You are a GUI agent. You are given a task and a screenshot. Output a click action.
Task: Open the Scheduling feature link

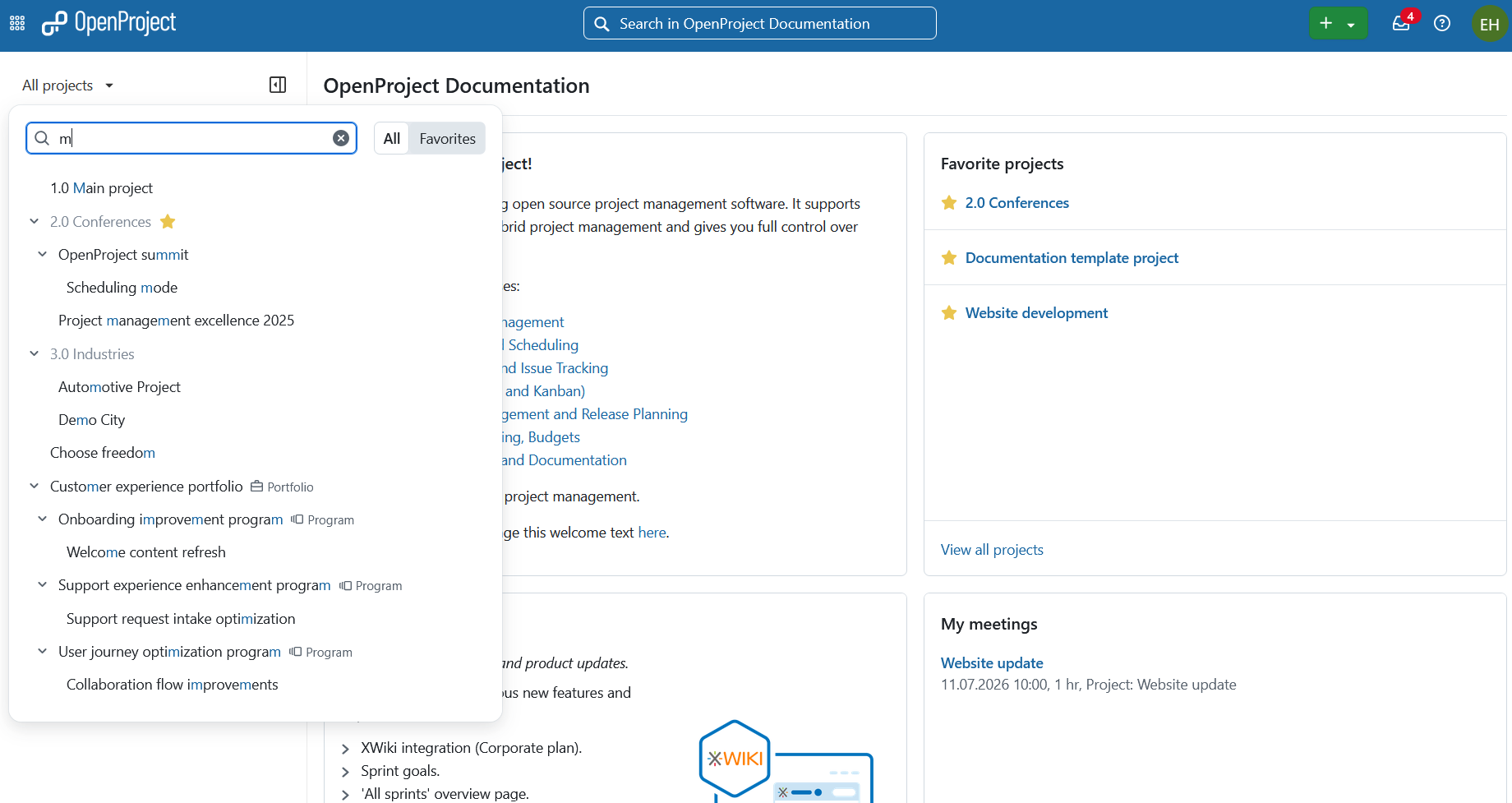(x=542, y=345)
